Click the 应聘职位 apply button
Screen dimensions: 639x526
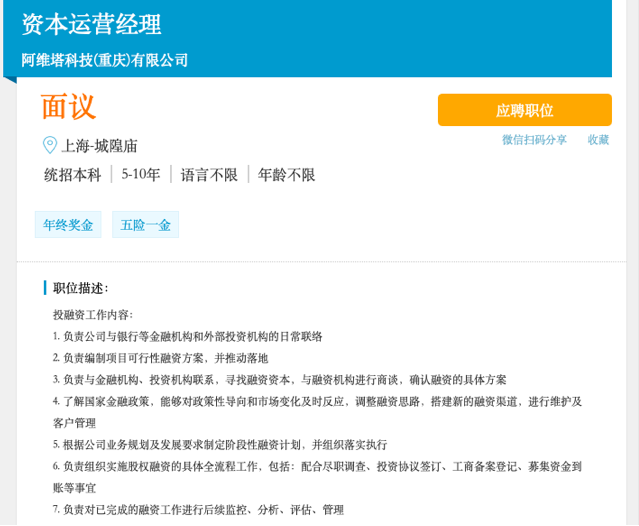pos(524,110)
